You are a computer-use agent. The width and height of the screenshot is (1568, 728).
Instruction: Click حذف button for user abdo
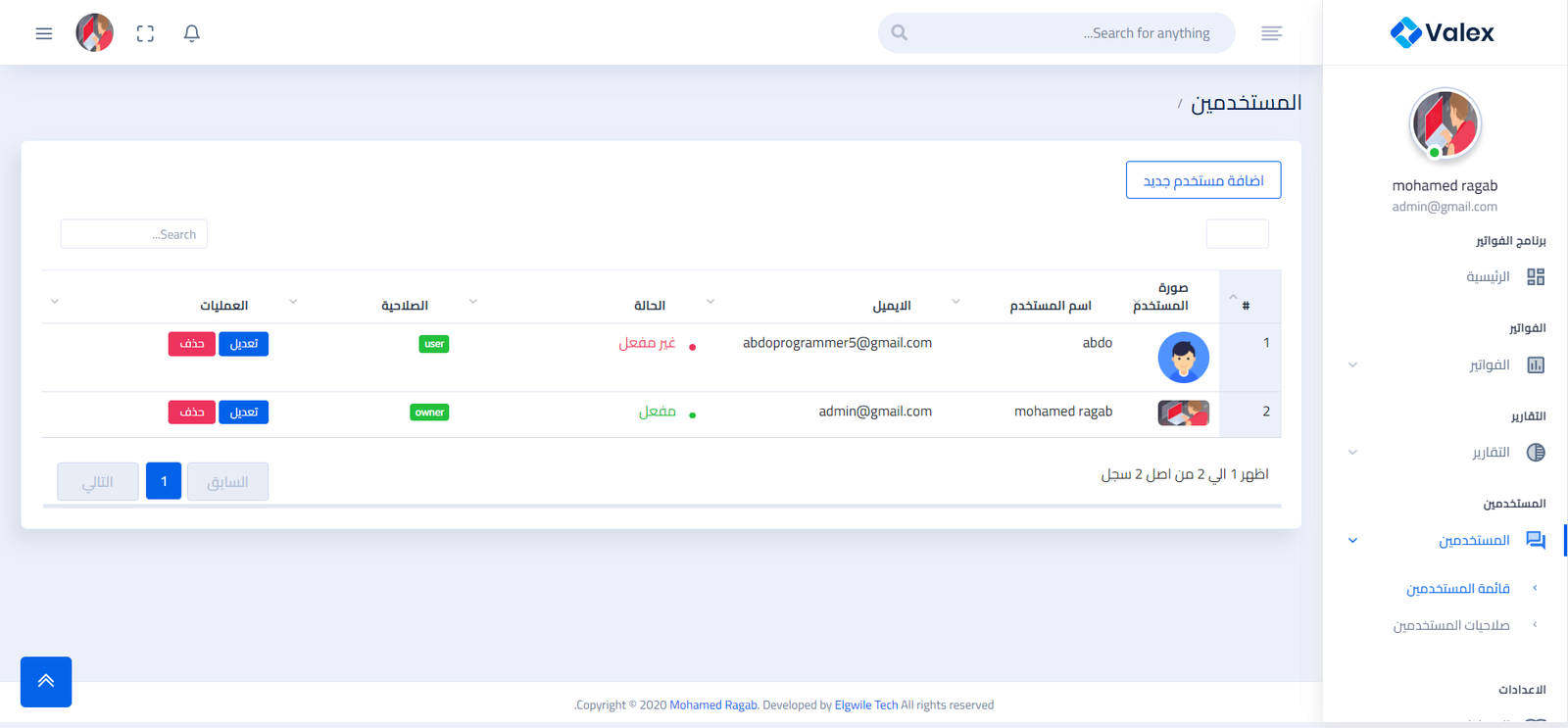(x=191, y=344)
